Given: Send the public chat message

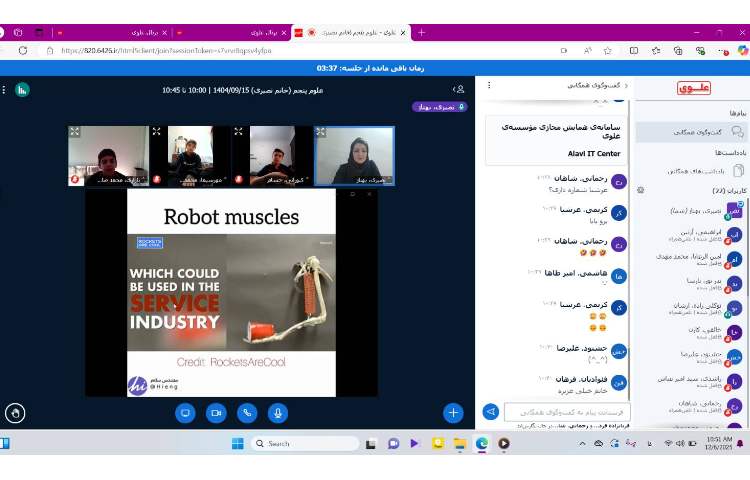Looking at the screenshot, I should tap(491, 411).
